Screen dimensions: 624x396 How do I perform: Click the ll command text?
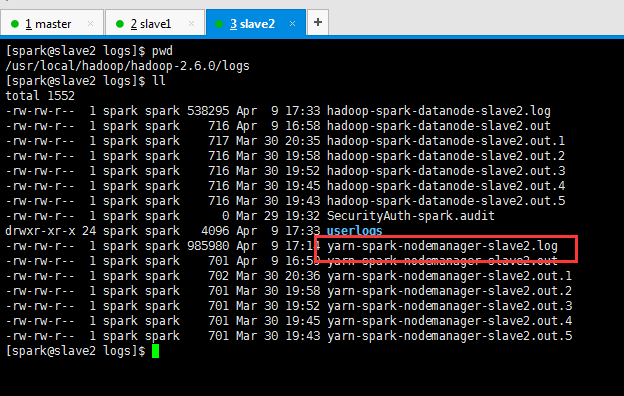pos(159,81)
